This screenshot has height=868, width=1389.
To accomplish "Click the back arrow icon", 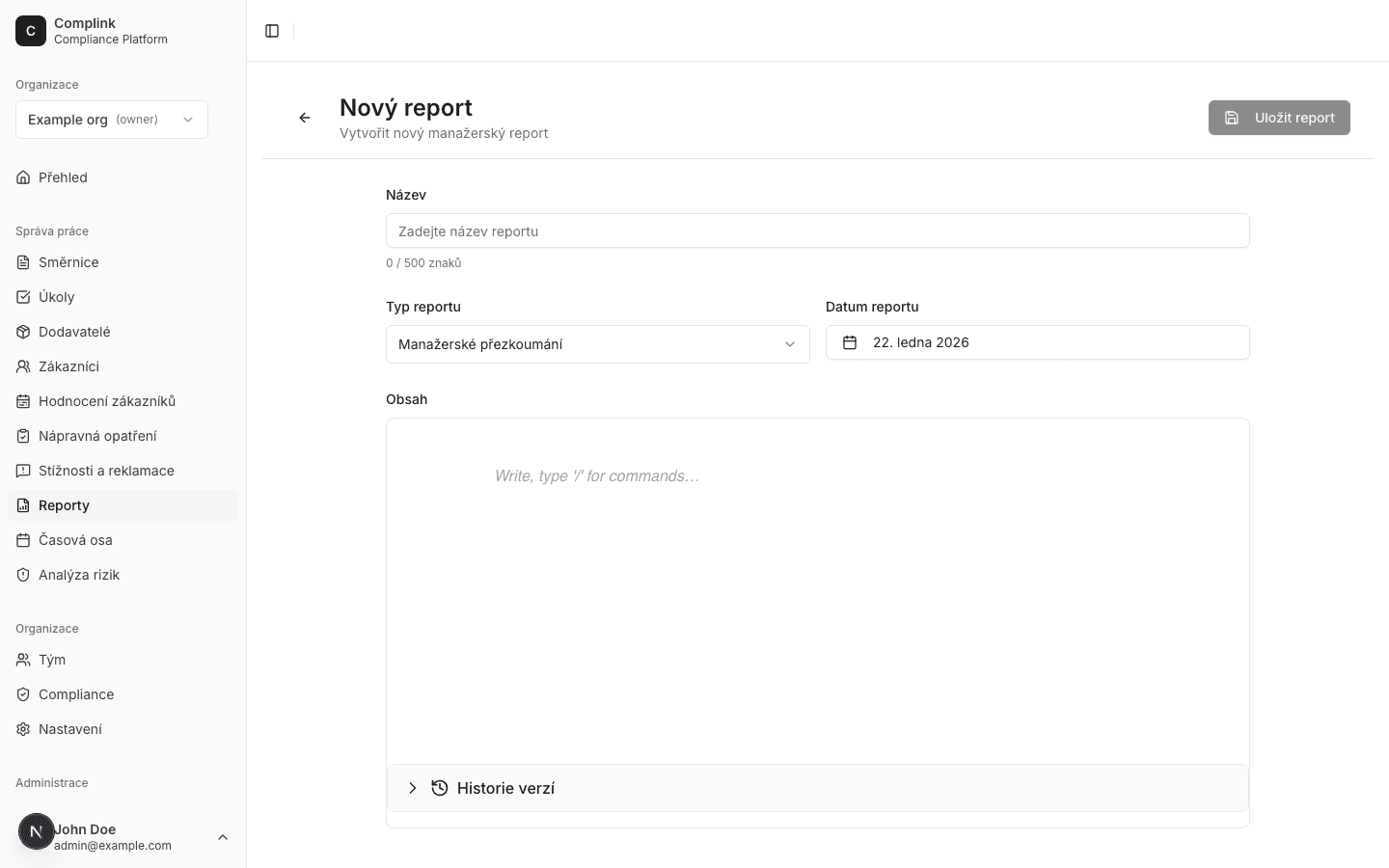I will point(305,118).
